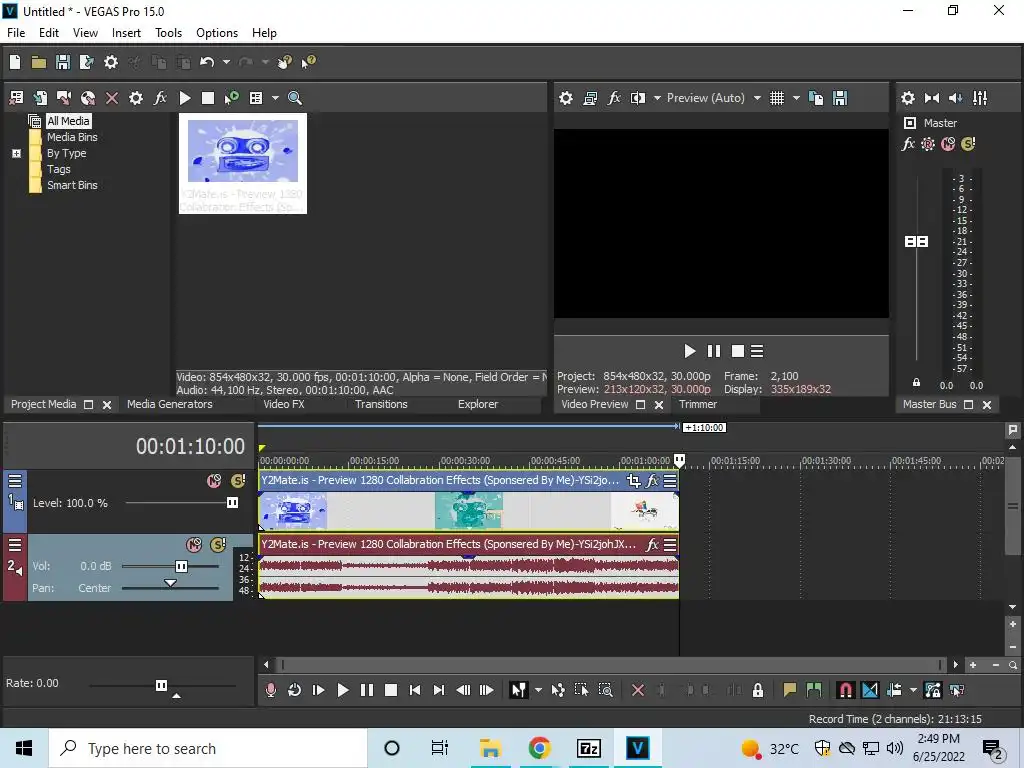Toggle Master bus Solo button
The width and height of the screenshot is (1024, 768).
click(968, 144)
